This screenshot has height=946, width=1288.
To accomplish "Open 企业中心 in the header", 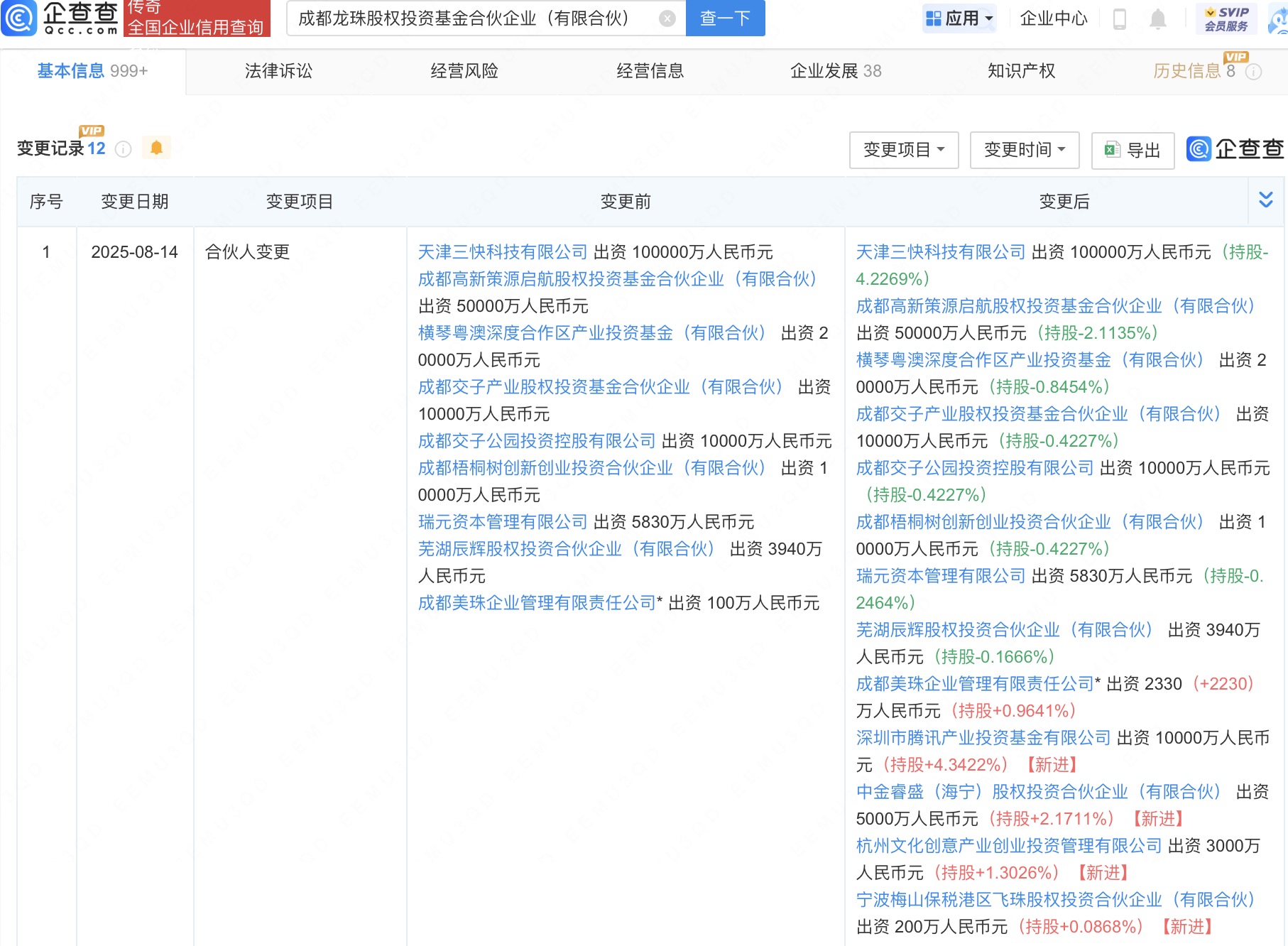I will [1054, 18].
